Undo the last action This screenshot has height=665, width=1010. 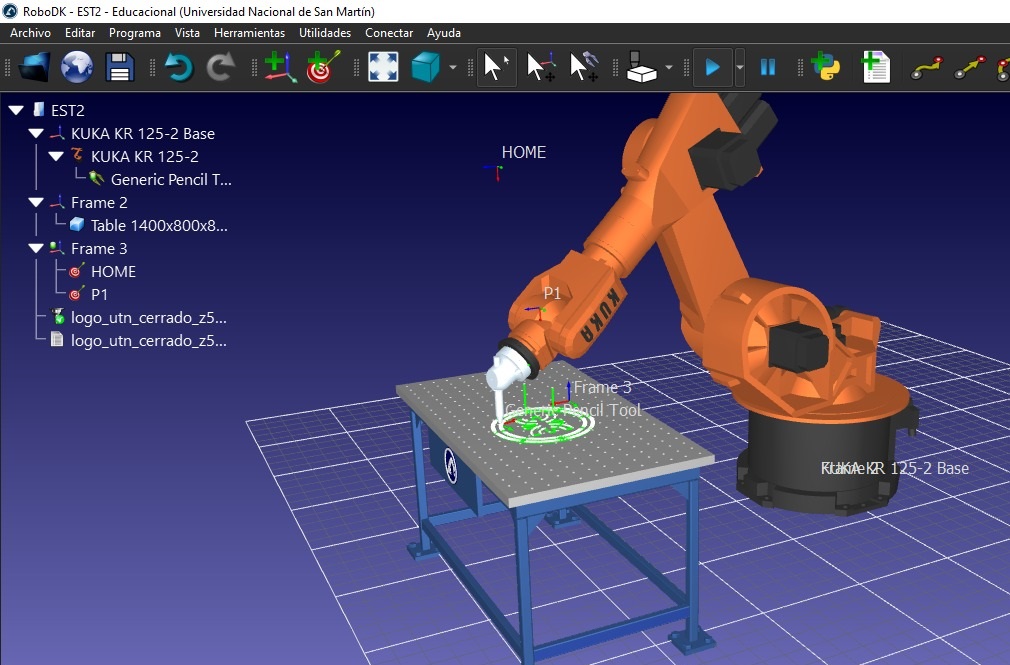(x=178, y=67)
